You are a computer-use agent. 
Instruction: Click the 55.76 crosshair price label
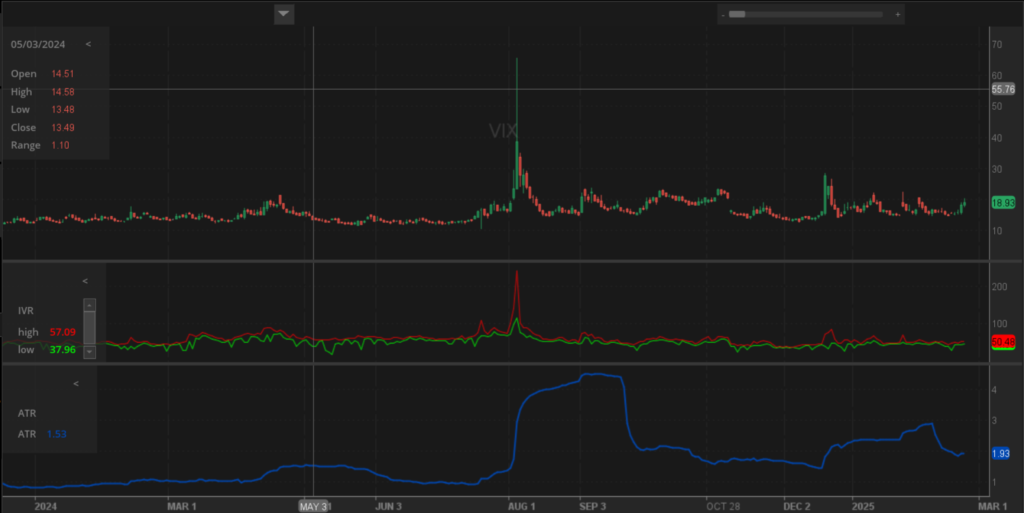click(x=1003, y=89)
